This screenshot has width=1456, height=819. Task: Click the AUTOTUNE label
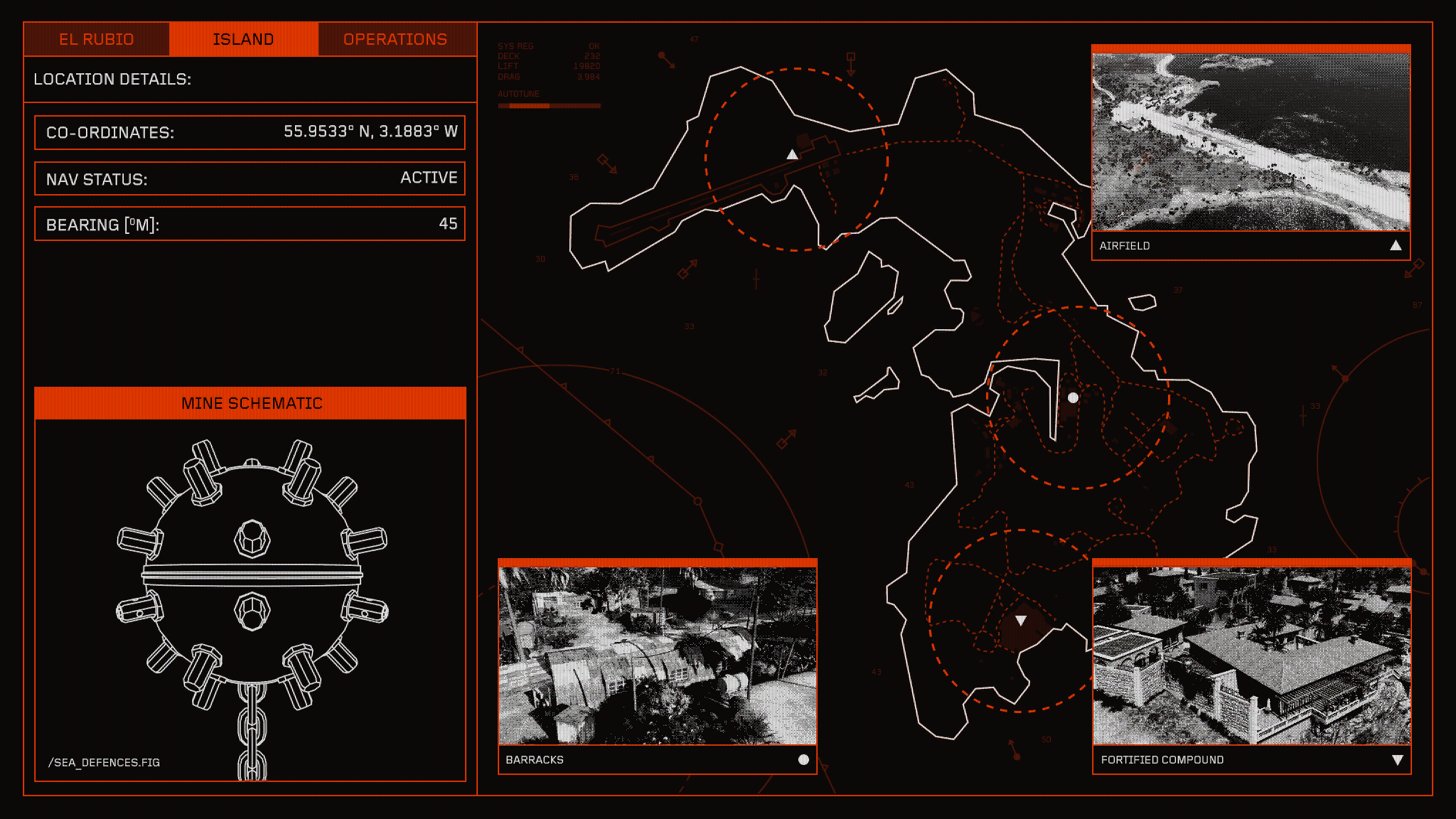click(x=518, y=94)
